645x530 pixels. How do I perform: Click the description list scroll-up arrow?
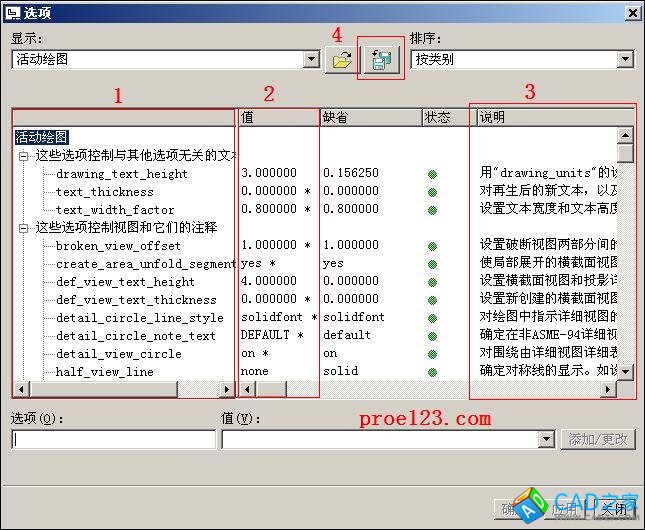coord(625,136)
